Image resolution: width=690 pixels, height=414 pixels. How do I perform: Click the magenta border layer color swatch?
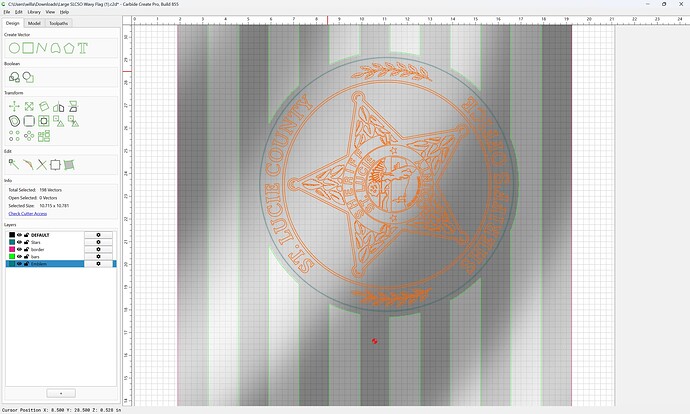tap(12, 249)
